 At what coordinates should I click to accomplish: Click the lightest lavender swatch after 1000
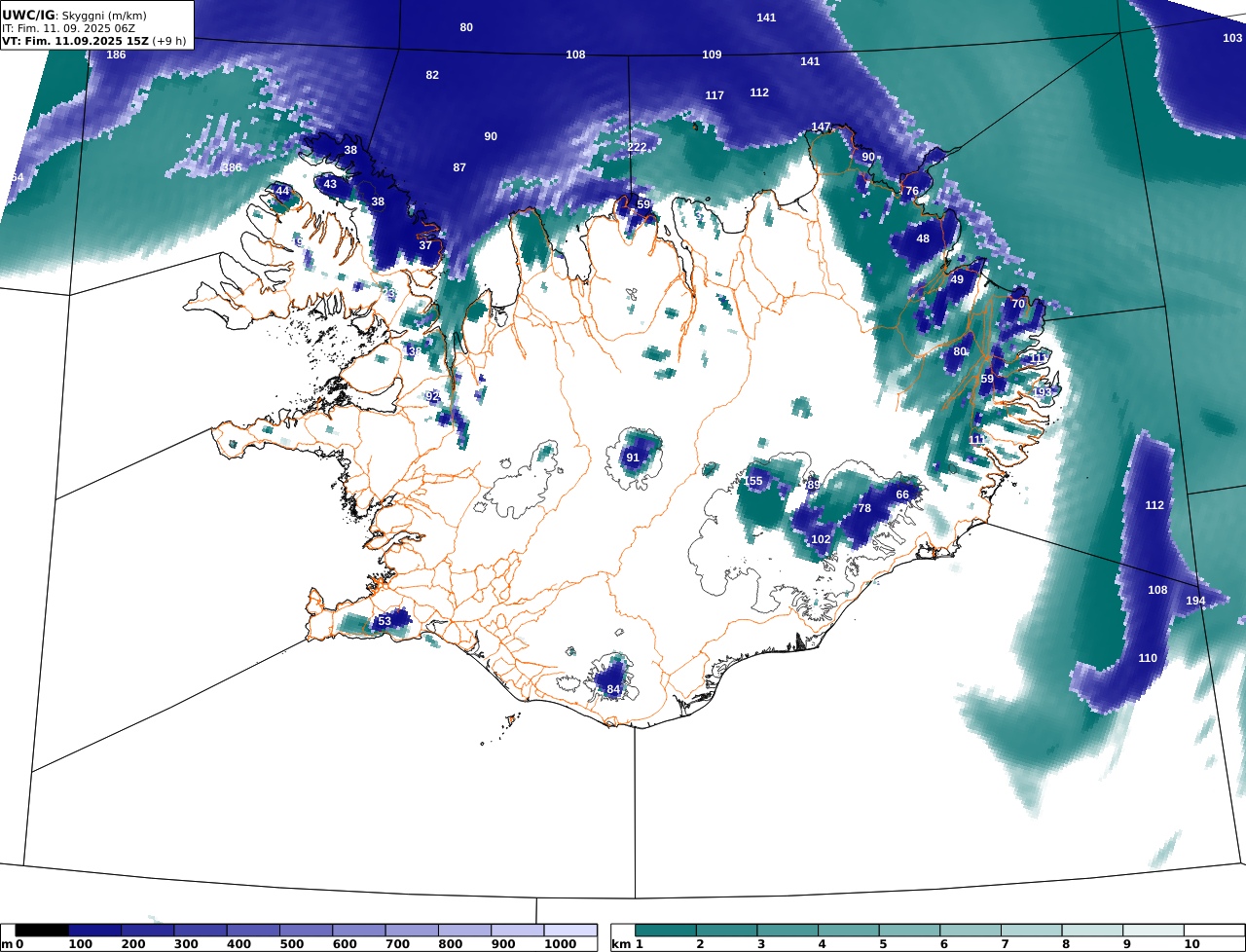tap(570, 932)
